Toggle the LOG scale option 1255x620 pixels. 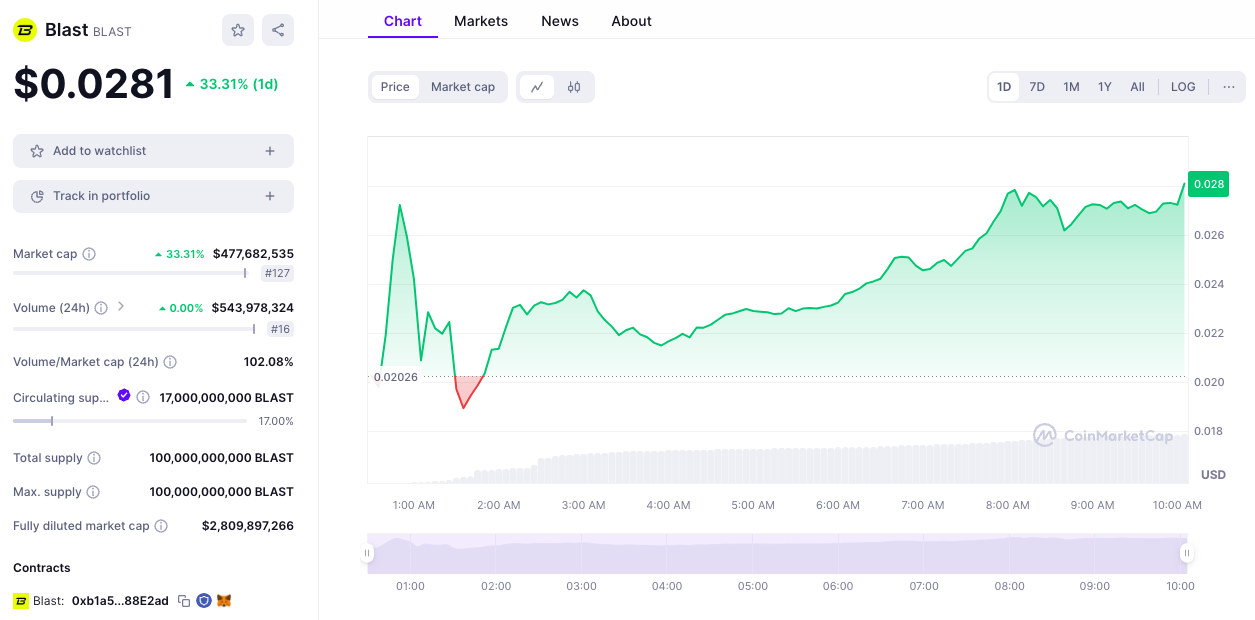(1183, 87)
